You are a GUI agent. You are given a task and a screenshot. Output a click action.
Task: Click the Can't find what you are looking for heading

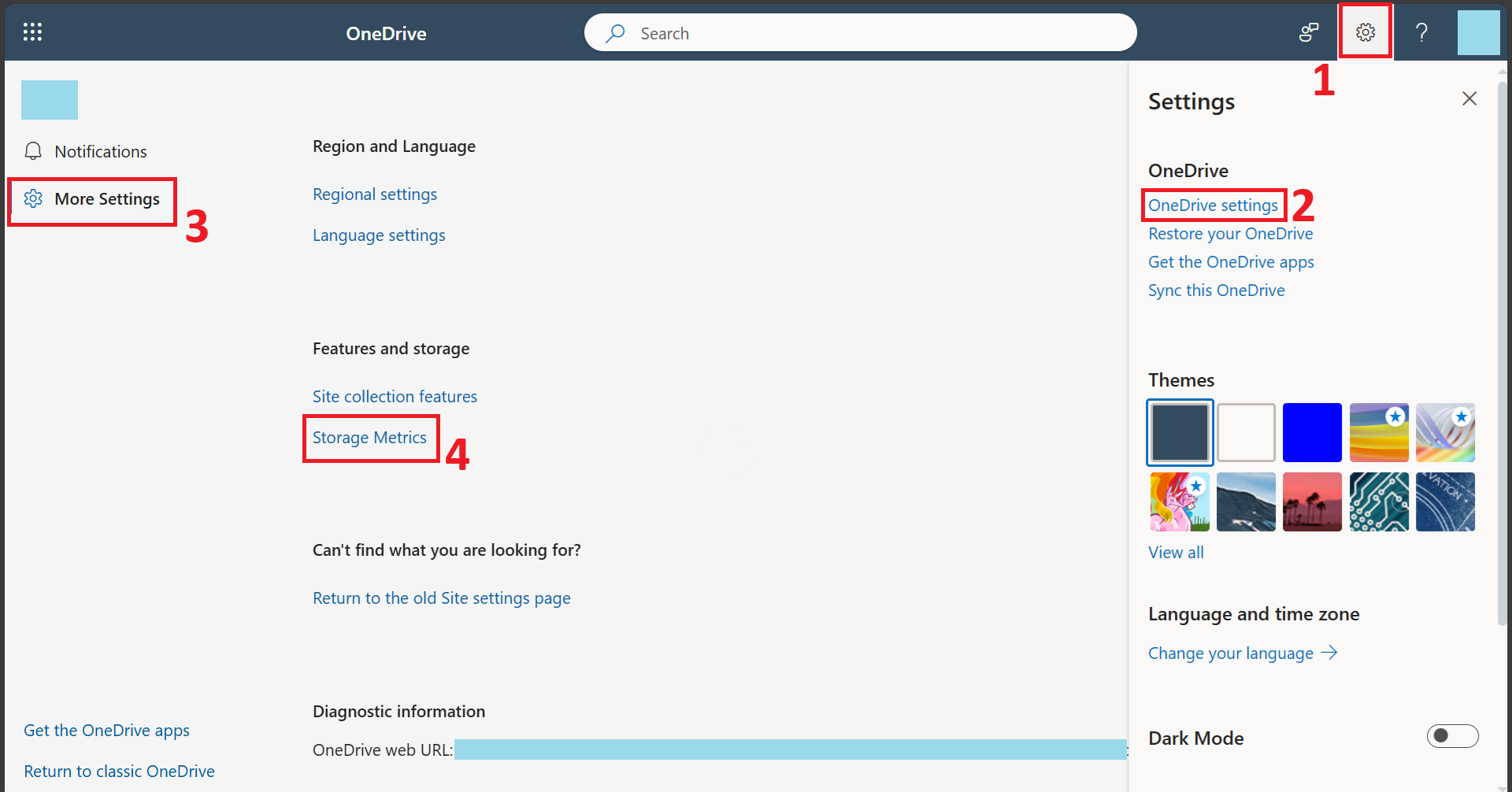pyautogui.click(x=447, y=550)
